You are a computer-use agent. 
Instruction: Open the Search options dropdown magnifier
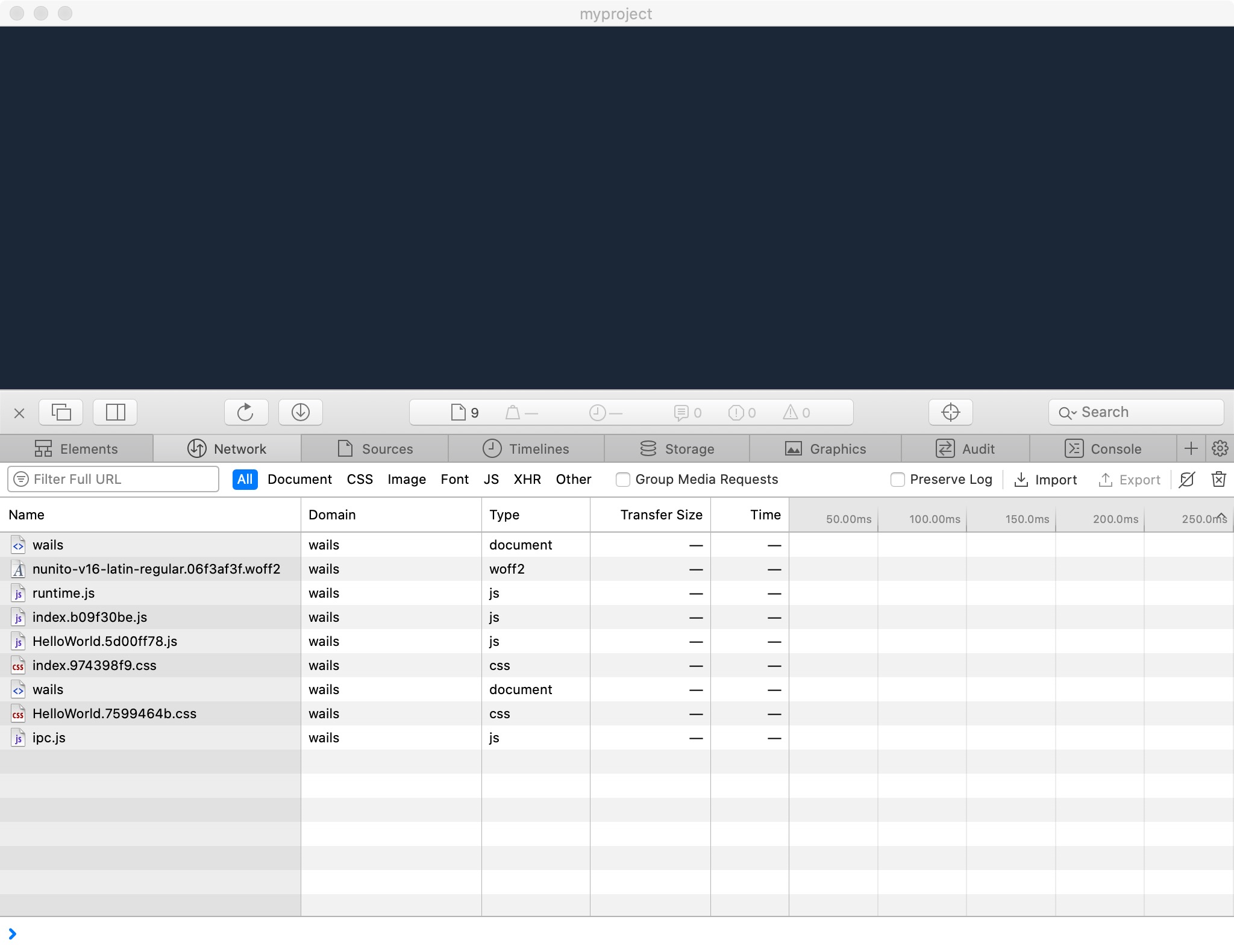(1067, 413)
